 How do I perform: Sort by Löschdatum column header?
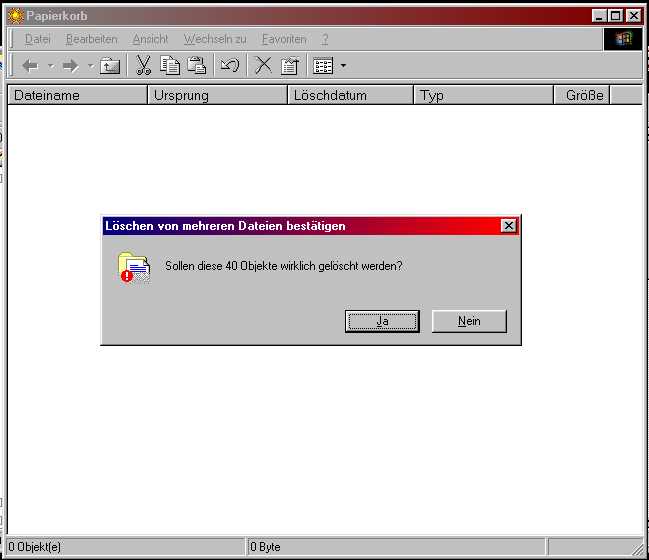tap(351, 95)
